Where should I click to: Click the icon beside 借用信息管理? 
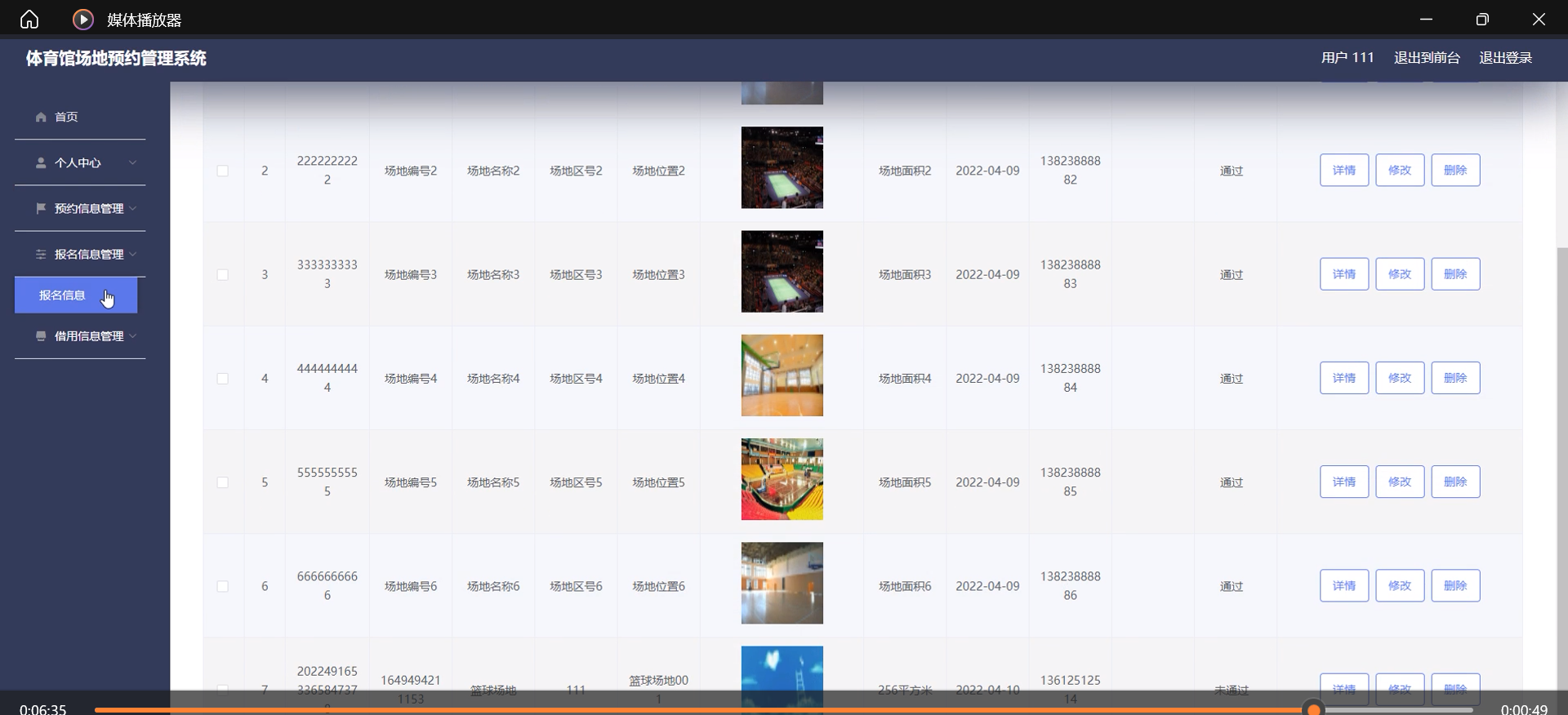(x=41, y=335)
